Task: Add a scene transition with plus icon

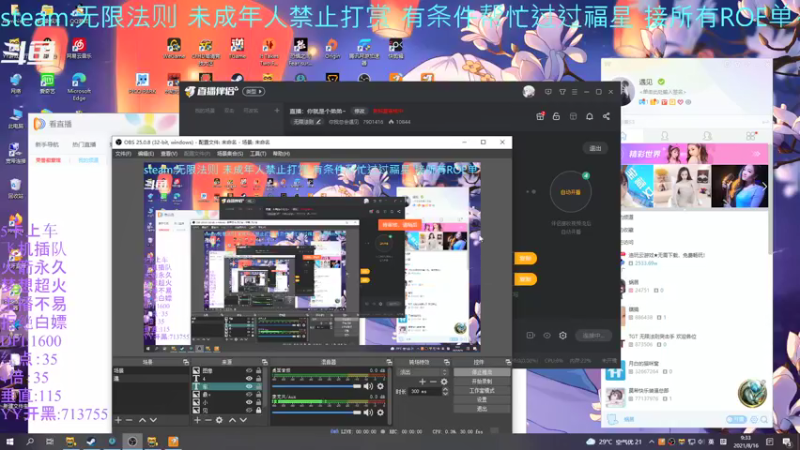Action: point(422,382)
